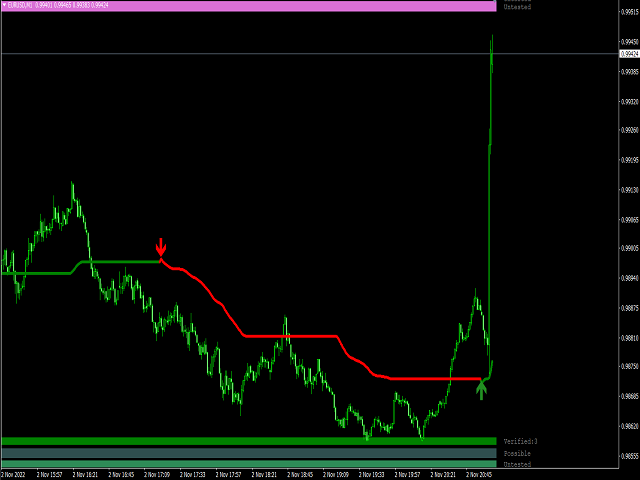Select the bottom Untested support zone band

click(248, 465)
